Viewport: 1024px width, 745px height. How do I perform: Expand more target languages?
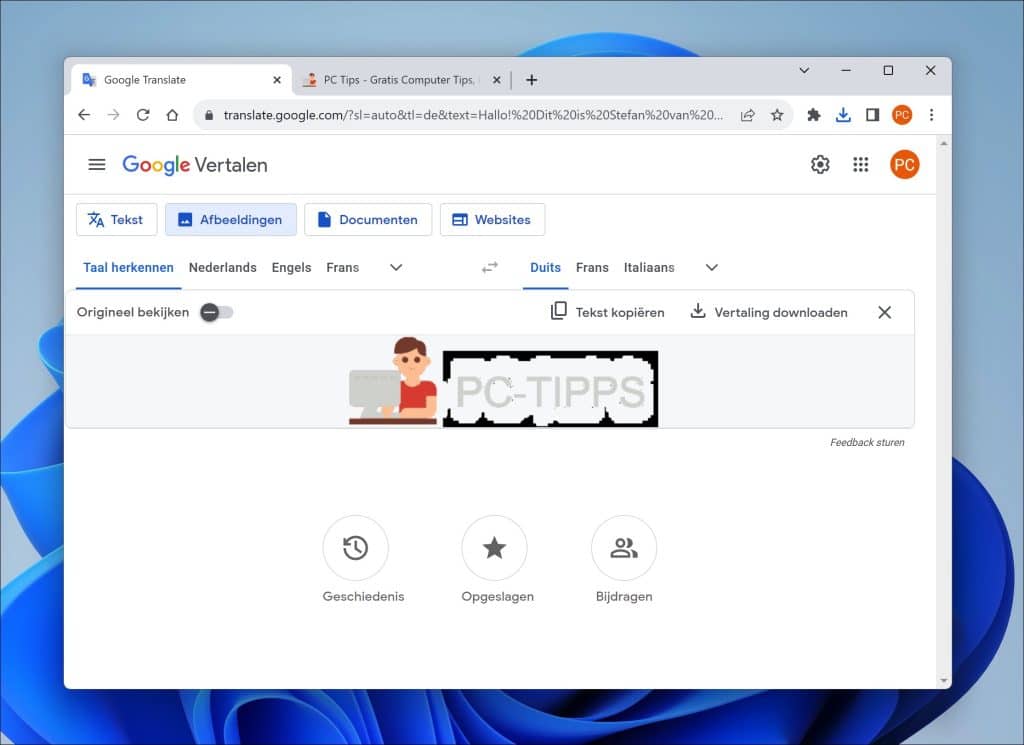[x=712, y=267]
